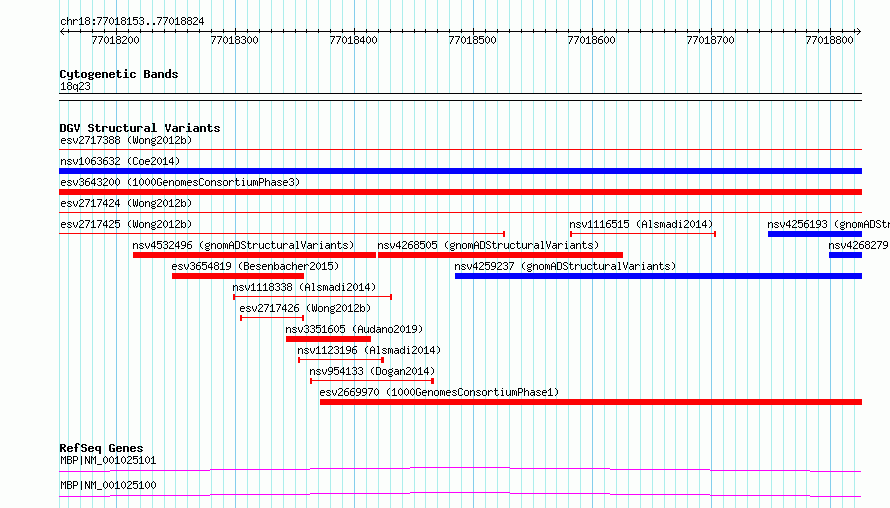
Task: Click label nsv4532496 (gnomADStructuralVariants)
Action: pyautogui.click(x=243, y=245)
